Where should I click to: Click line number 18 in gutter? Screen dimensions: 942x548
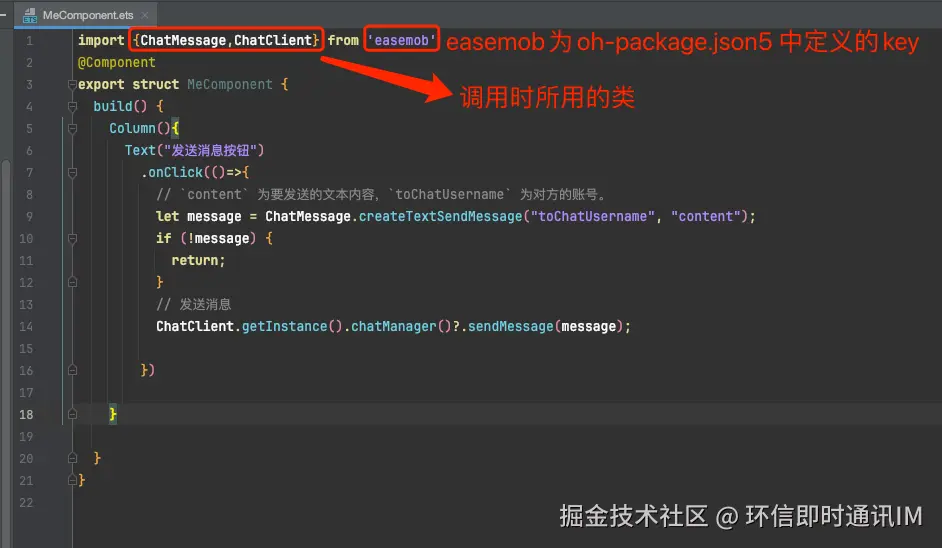coord(26,415)
